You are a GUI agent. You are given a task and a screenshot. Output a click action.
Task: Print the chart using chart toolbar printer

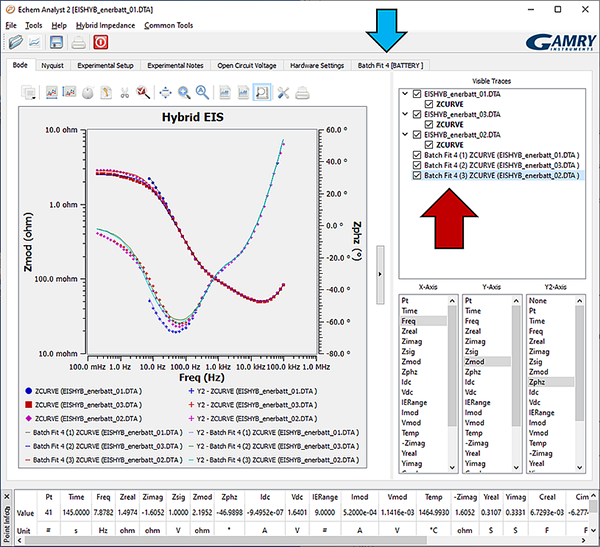pos(302,93)
